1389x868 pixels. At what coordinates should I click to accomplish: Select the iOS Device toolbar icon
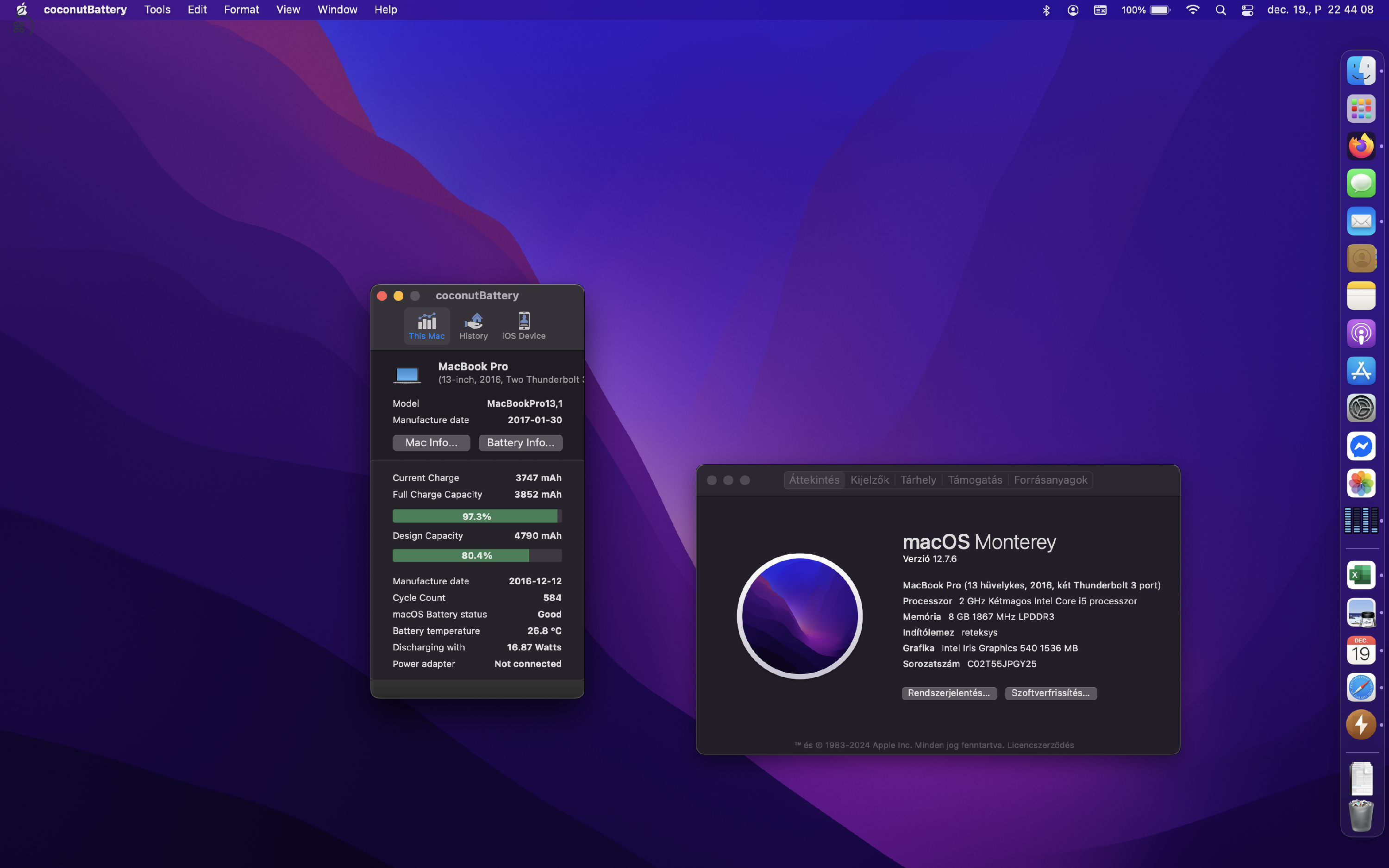coord(524,325)
